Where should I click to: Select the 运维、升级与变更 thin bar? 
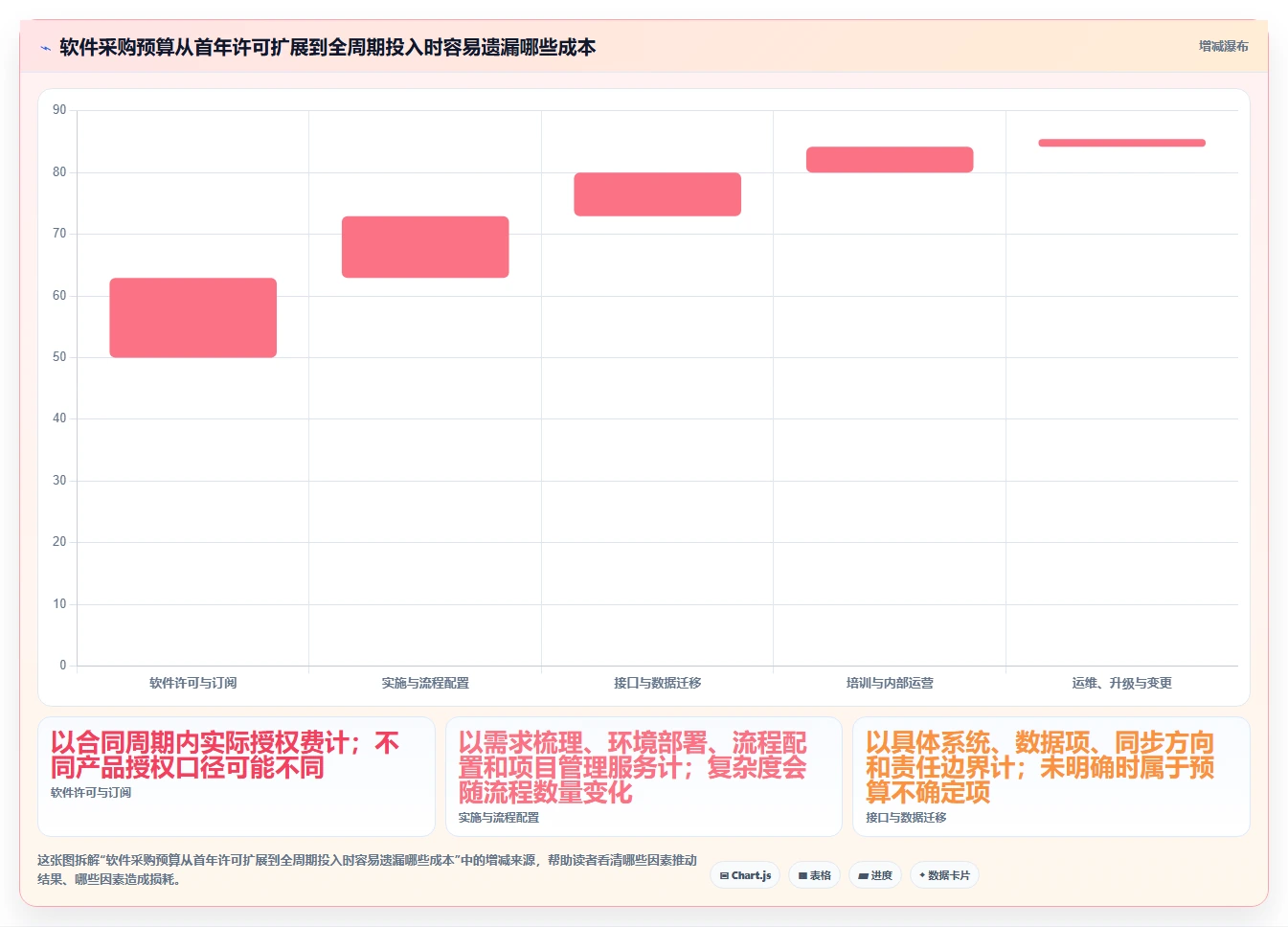1122,143
